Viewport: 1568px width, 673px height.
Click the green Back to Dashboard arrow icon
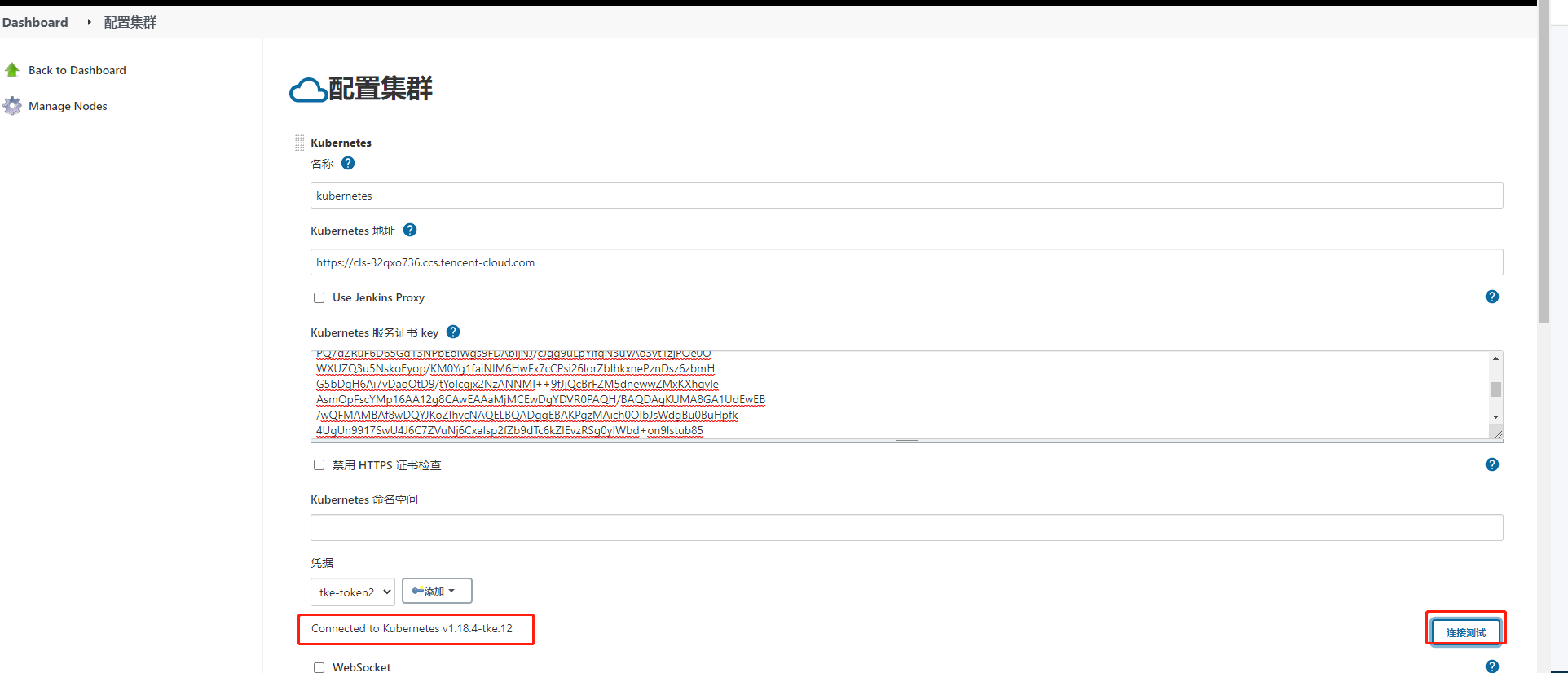click(12, 70)
